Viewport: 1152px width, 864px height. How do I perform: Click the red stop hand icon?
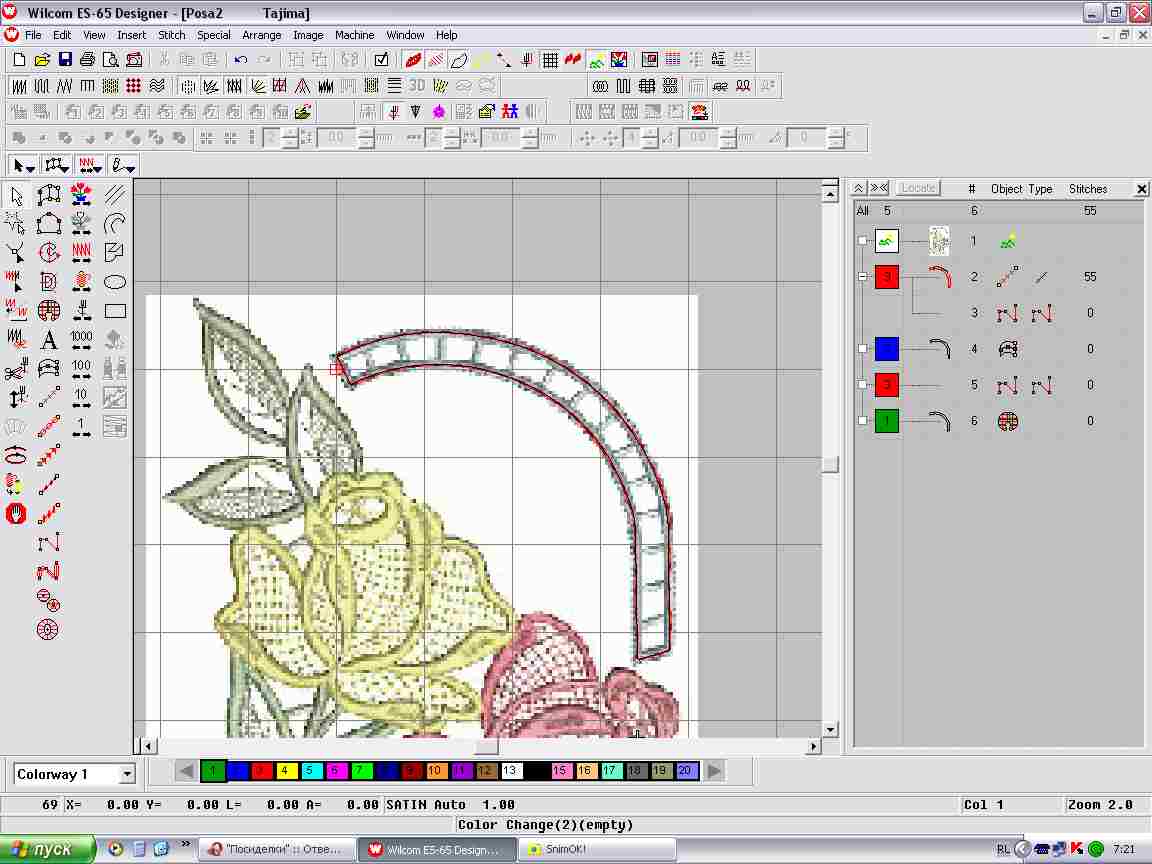[15, 514]
